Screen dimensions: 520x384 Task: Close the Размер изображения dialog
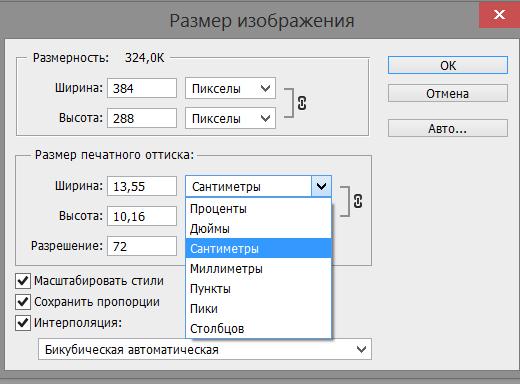499,14
